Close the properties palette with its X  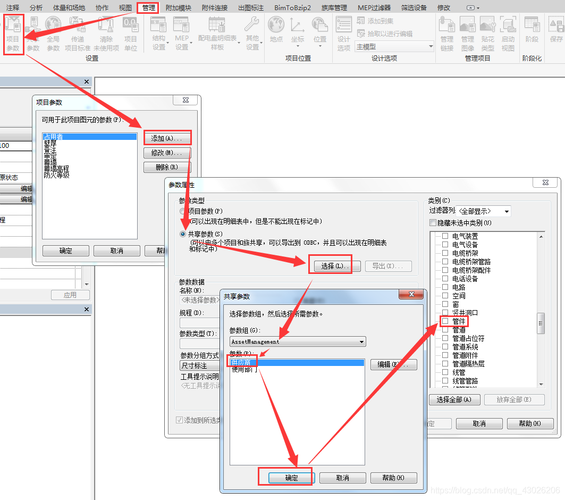86,82
